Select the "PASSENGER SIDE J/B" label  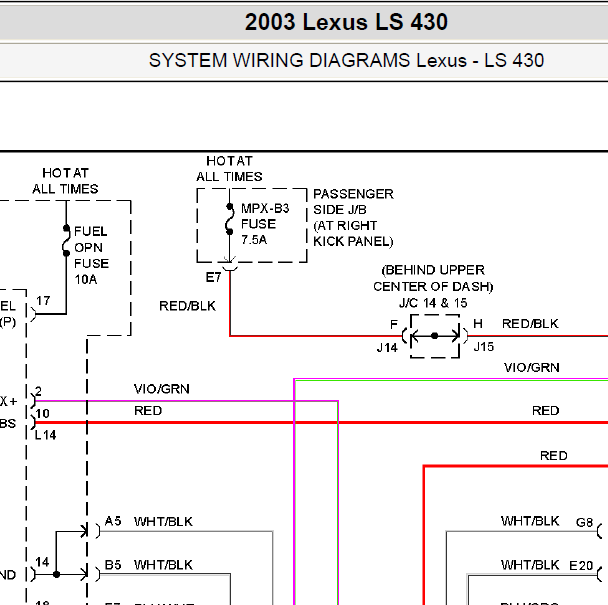pyautogui.click(x=353, y=202)
